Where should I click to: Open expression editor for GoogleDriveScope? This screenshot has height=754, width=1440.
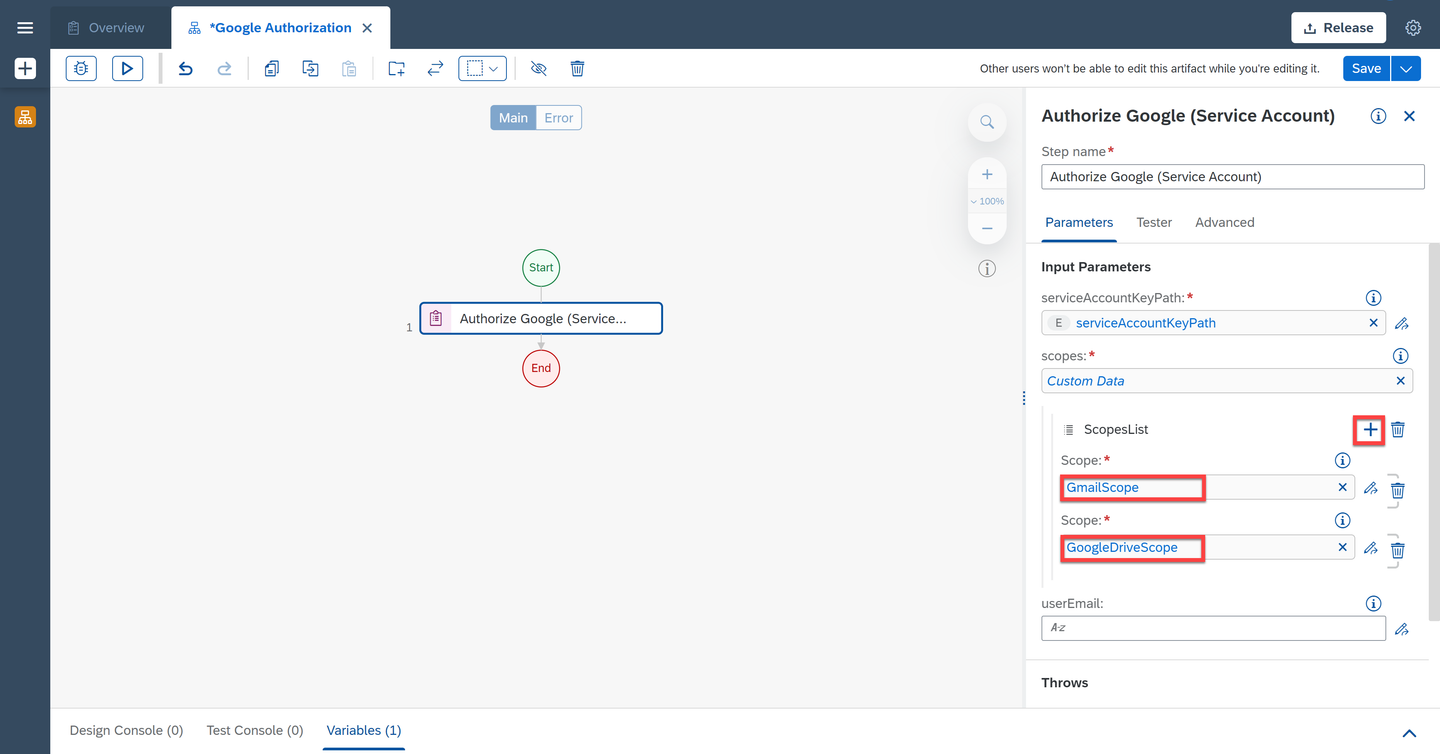(x=1371, y=548)
